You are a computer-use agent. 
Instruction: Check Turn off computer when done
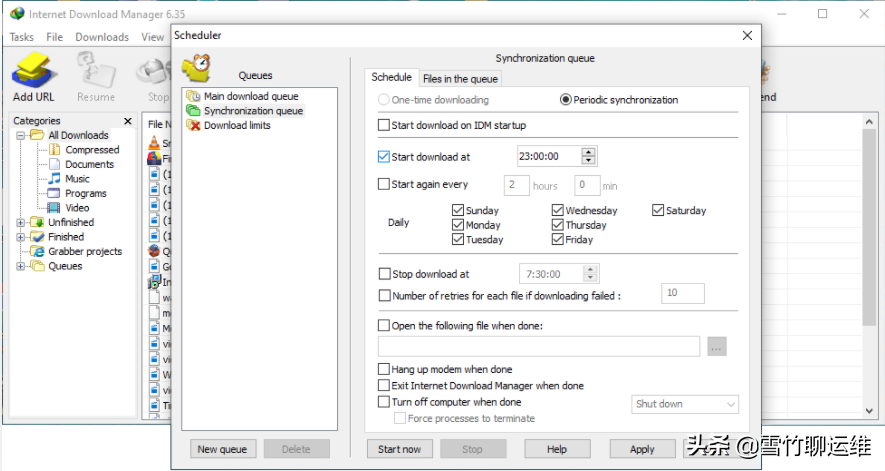[x=384, y=402]
